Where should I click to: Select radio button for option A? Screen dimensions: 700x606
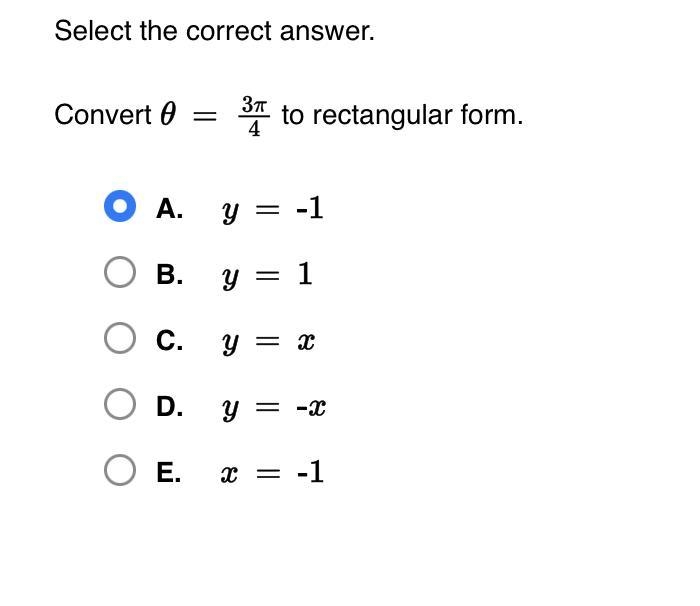click(x=120, y=206)
